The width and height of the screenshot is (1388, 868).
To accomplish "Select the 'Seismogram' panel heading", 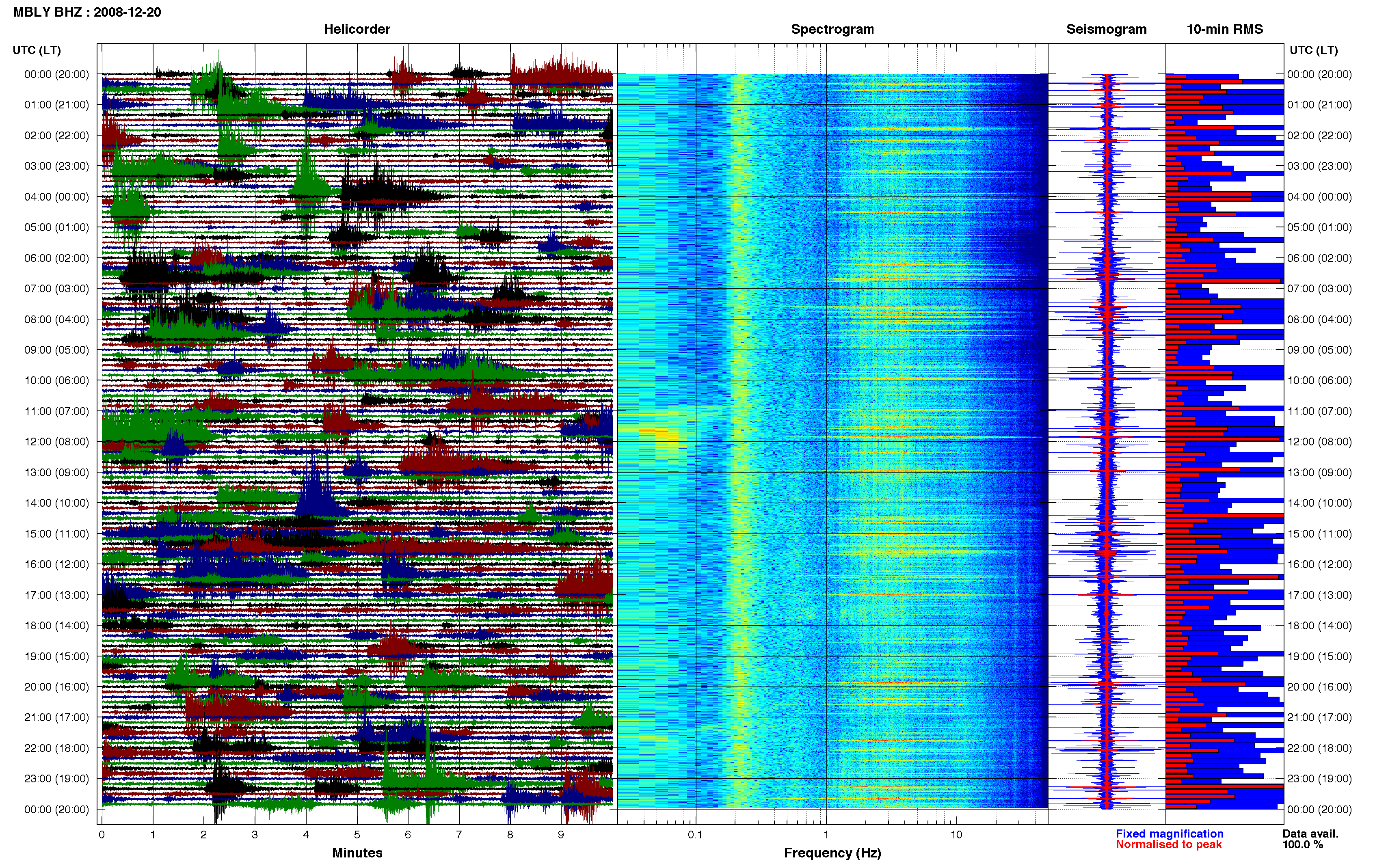I will 1106,29.
